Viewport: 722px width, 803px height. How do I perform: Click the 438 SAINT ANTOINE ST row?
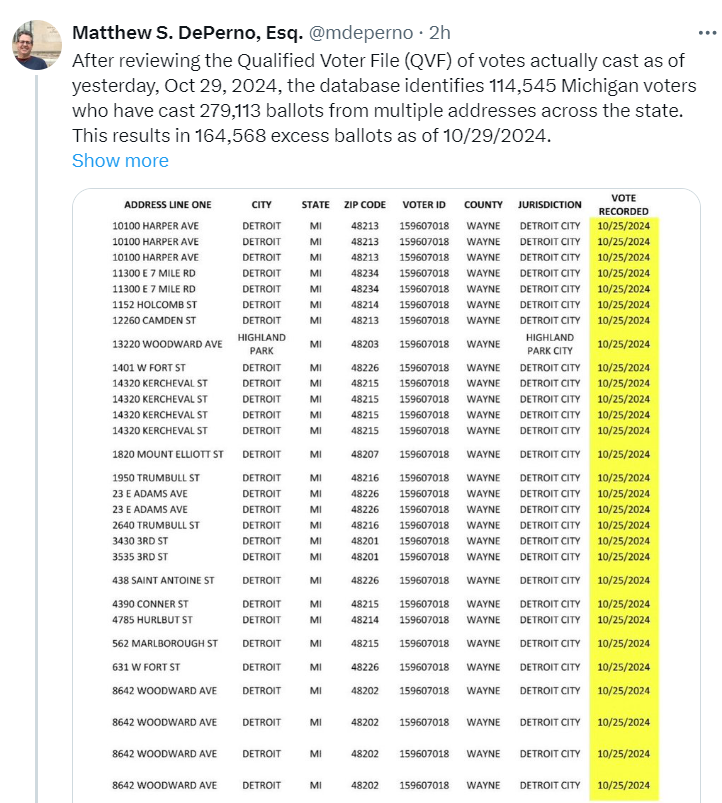pyautogui.click(x=163, y=580)
